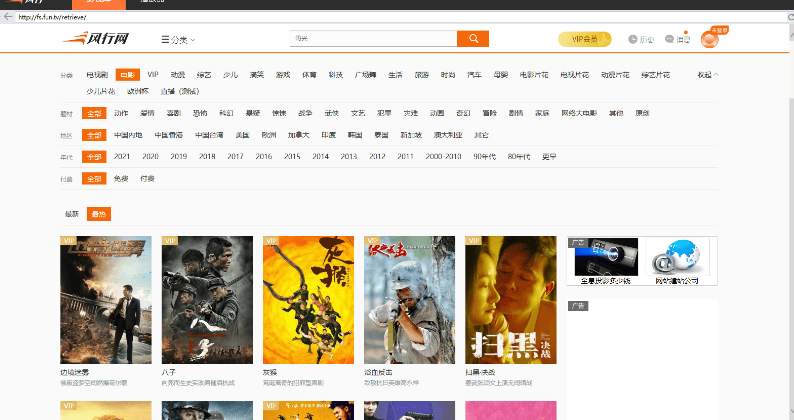Select the VIP category tab
The height and width of the screenshot is (420, 794).
pos(153,75)
